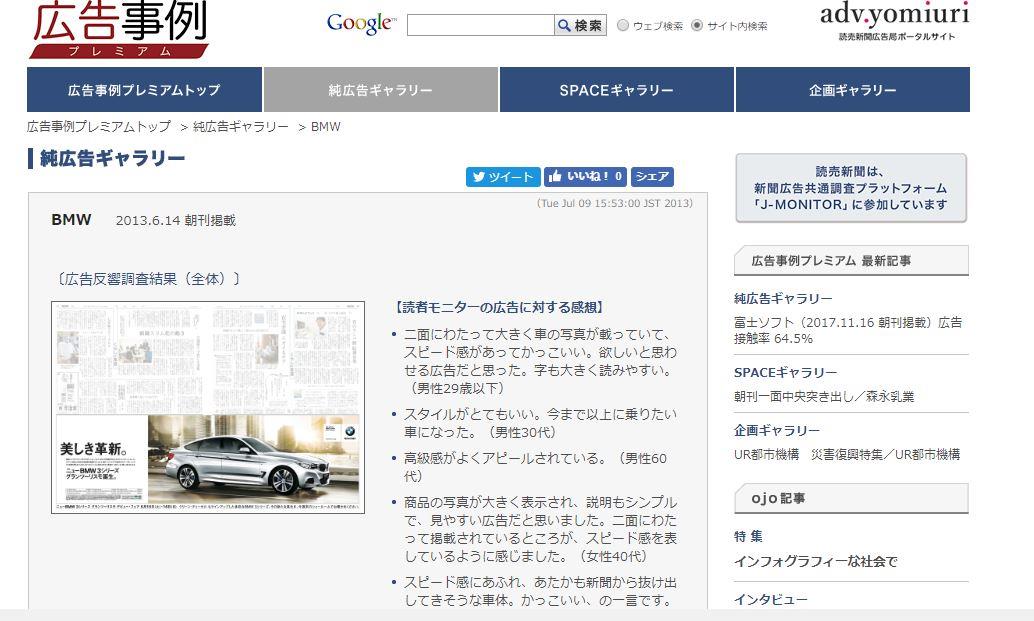Open インフォグラフィーな社会で article link

click(816, 561)
